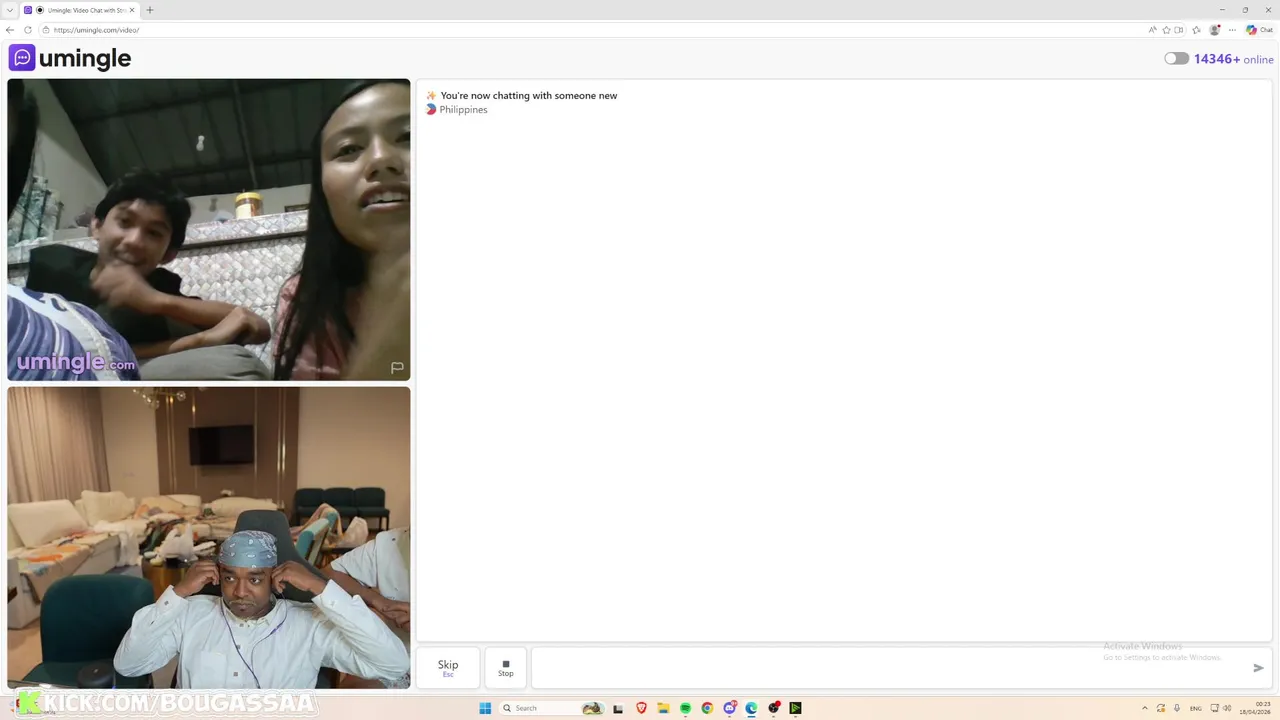Image resolution: width=1280 pixels, height=720 pixels.
Task: Click the microphone tray icon
Action: click(x=1177, y=708)
